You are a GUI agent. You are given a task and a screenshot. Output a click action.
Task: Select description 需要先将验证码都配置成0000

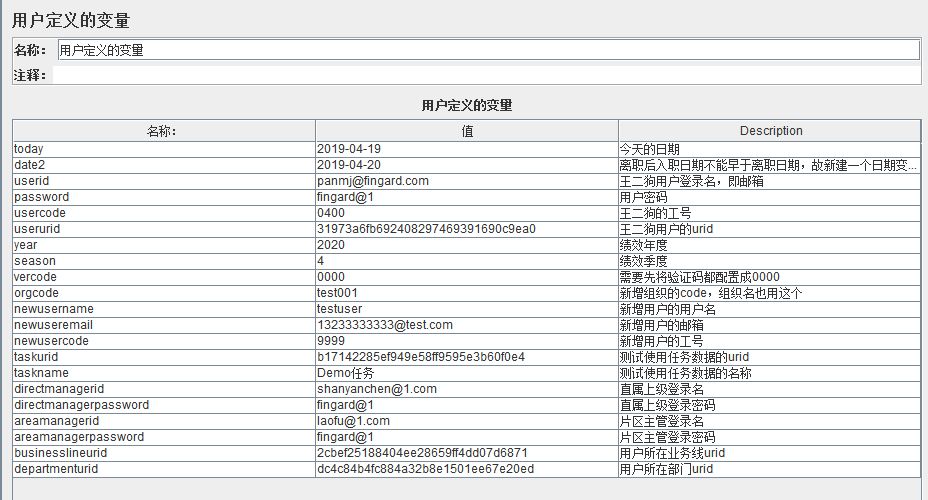click(770, 277)
